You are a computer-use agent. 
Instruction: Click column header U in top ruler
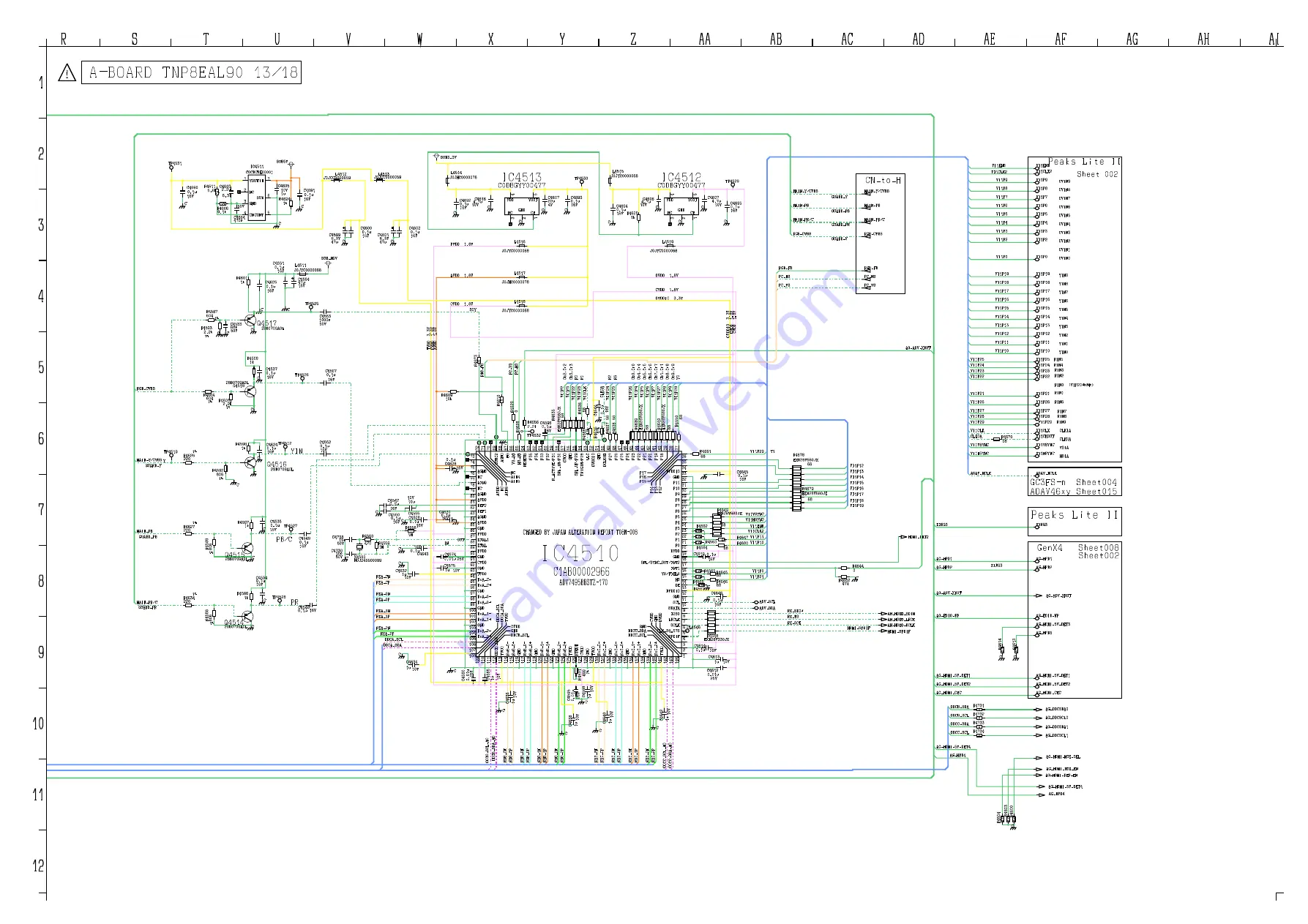point(277,39)
